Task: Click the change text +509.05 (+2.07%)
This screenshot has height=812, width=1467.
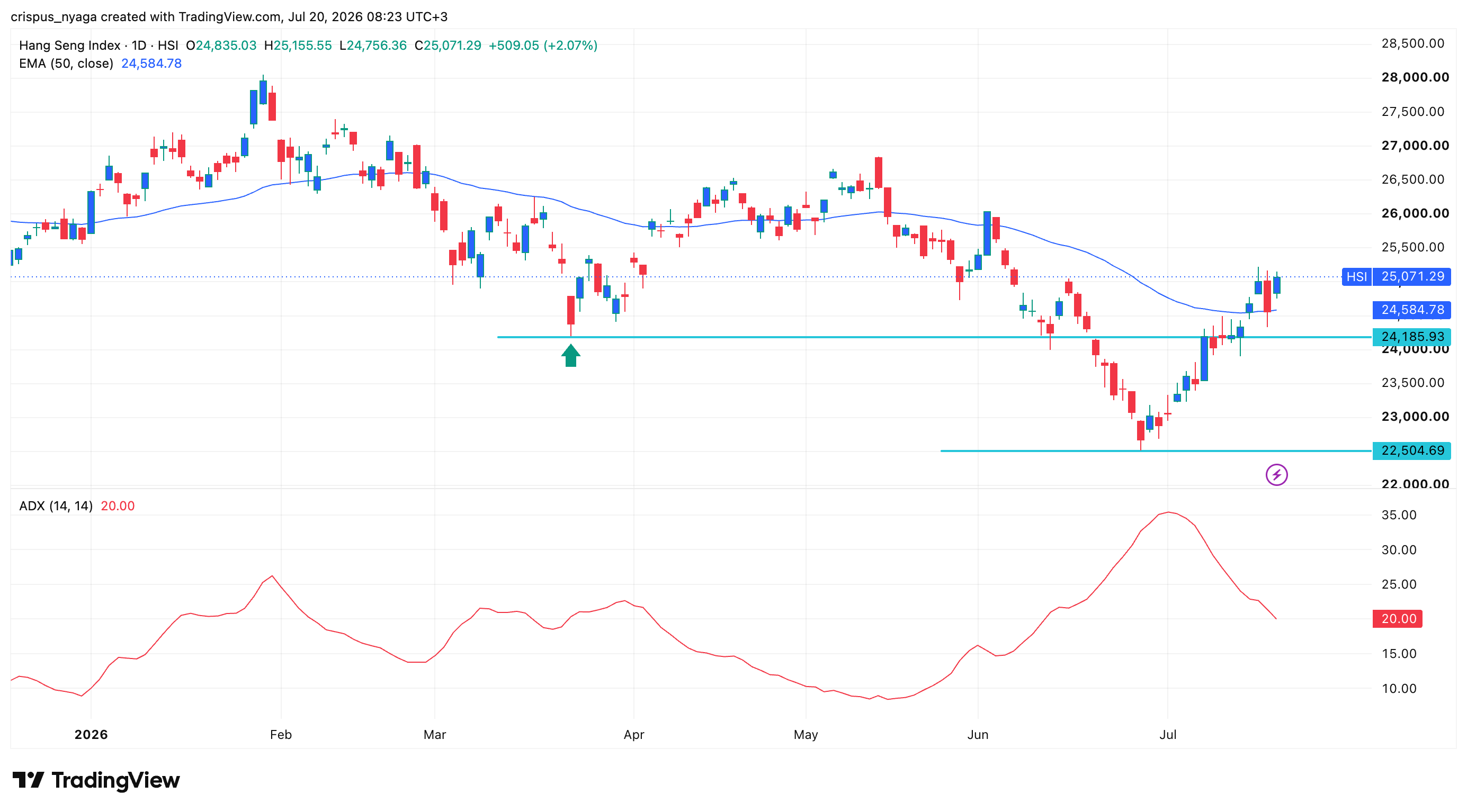Action: tap(543, 46)
